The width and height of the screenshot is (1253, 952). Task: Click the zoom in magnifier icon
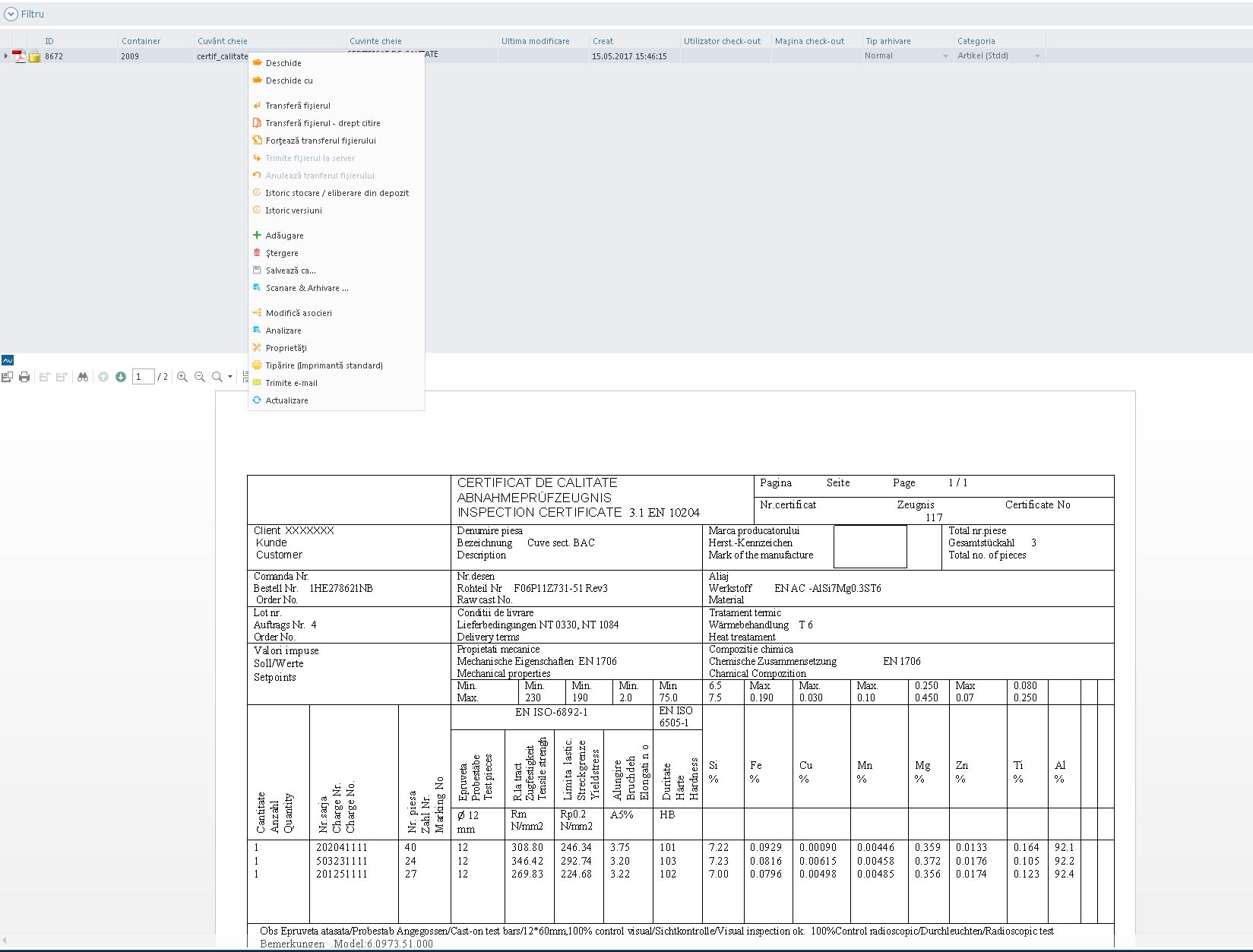click(x=182, y=377)
